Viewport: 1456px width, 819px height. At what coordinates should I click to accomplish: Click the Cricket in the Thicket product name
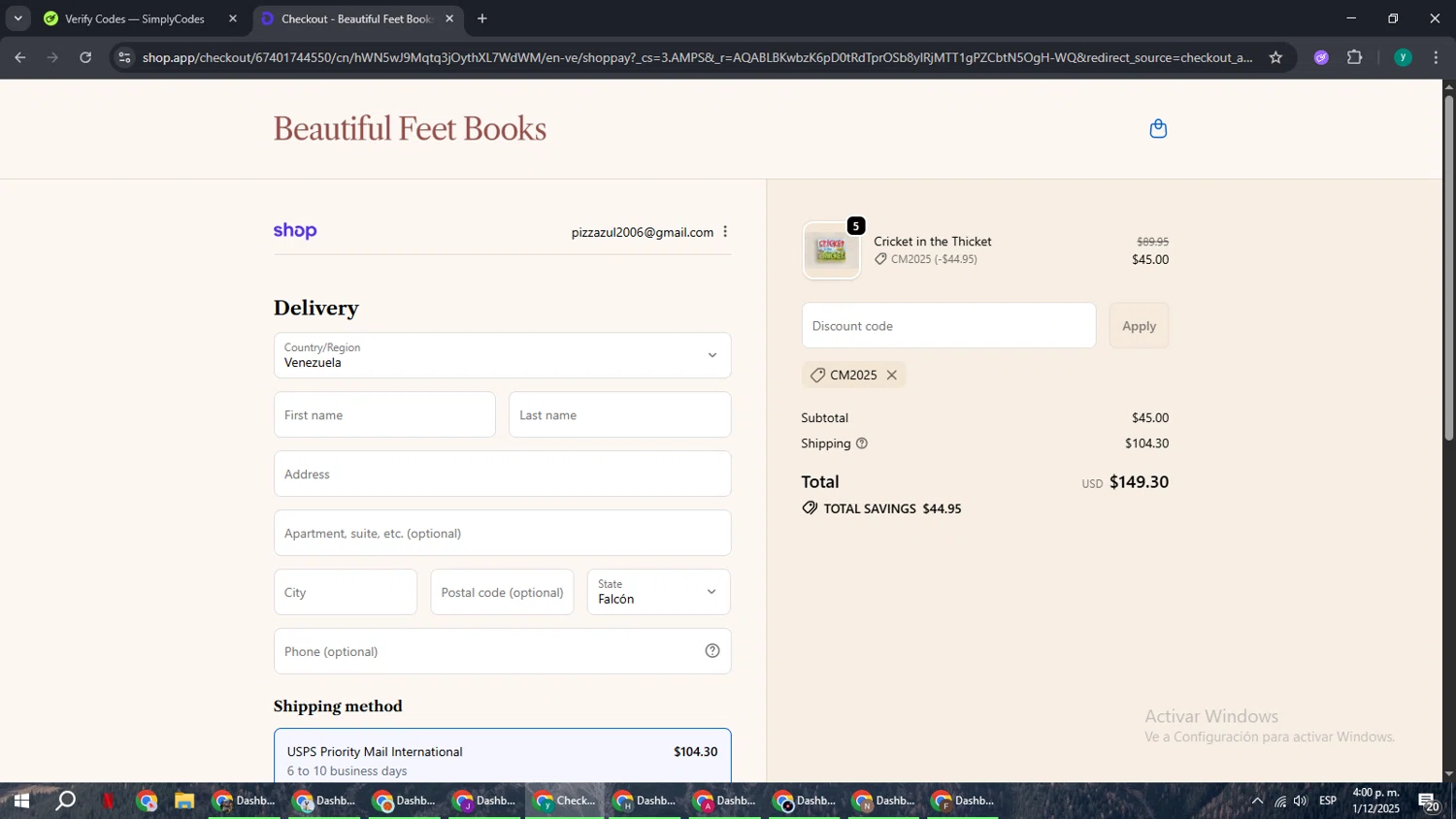933,242
